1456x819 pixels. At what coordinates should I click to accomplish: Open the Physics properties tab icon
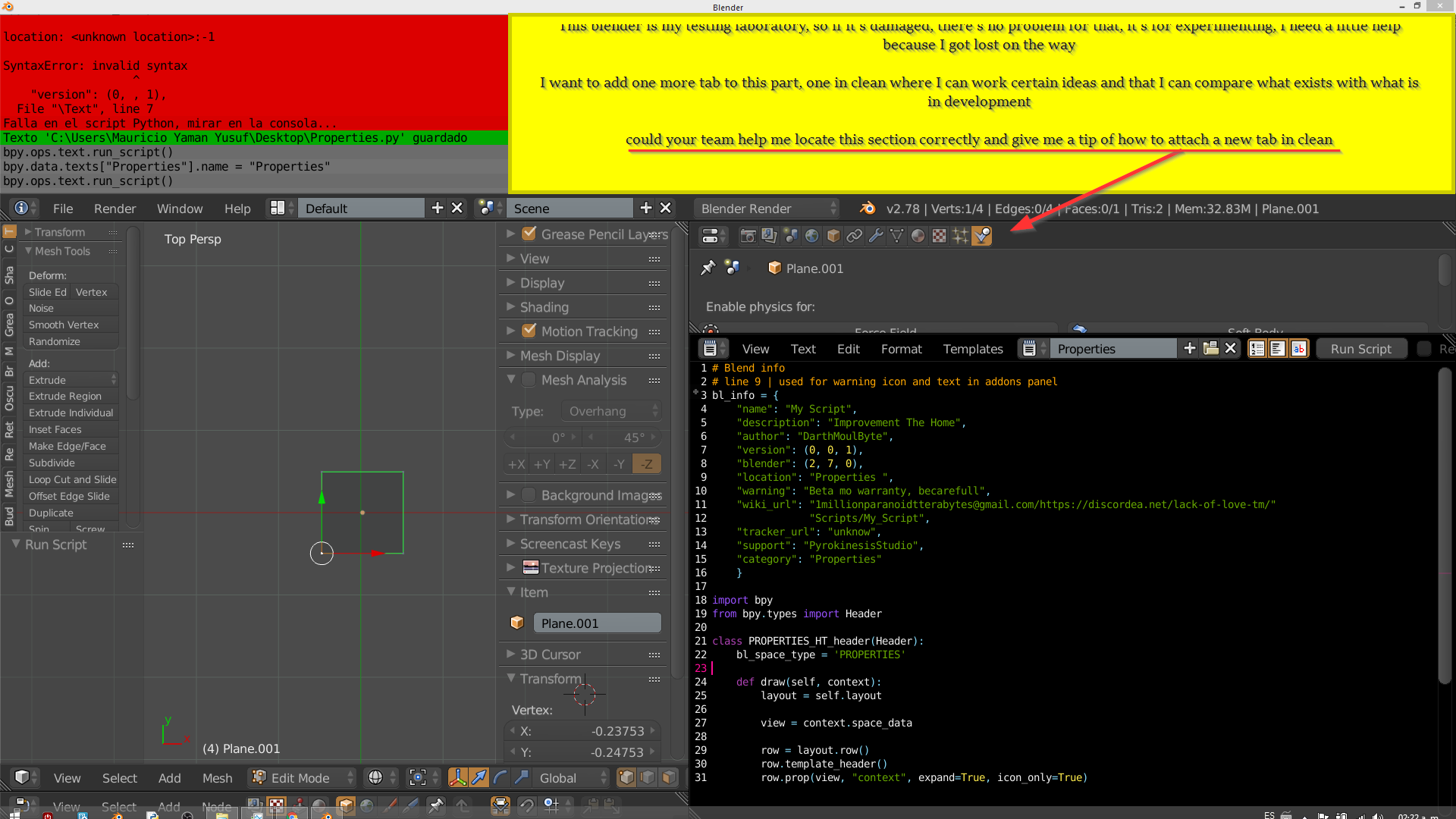(x=982, y=236)
